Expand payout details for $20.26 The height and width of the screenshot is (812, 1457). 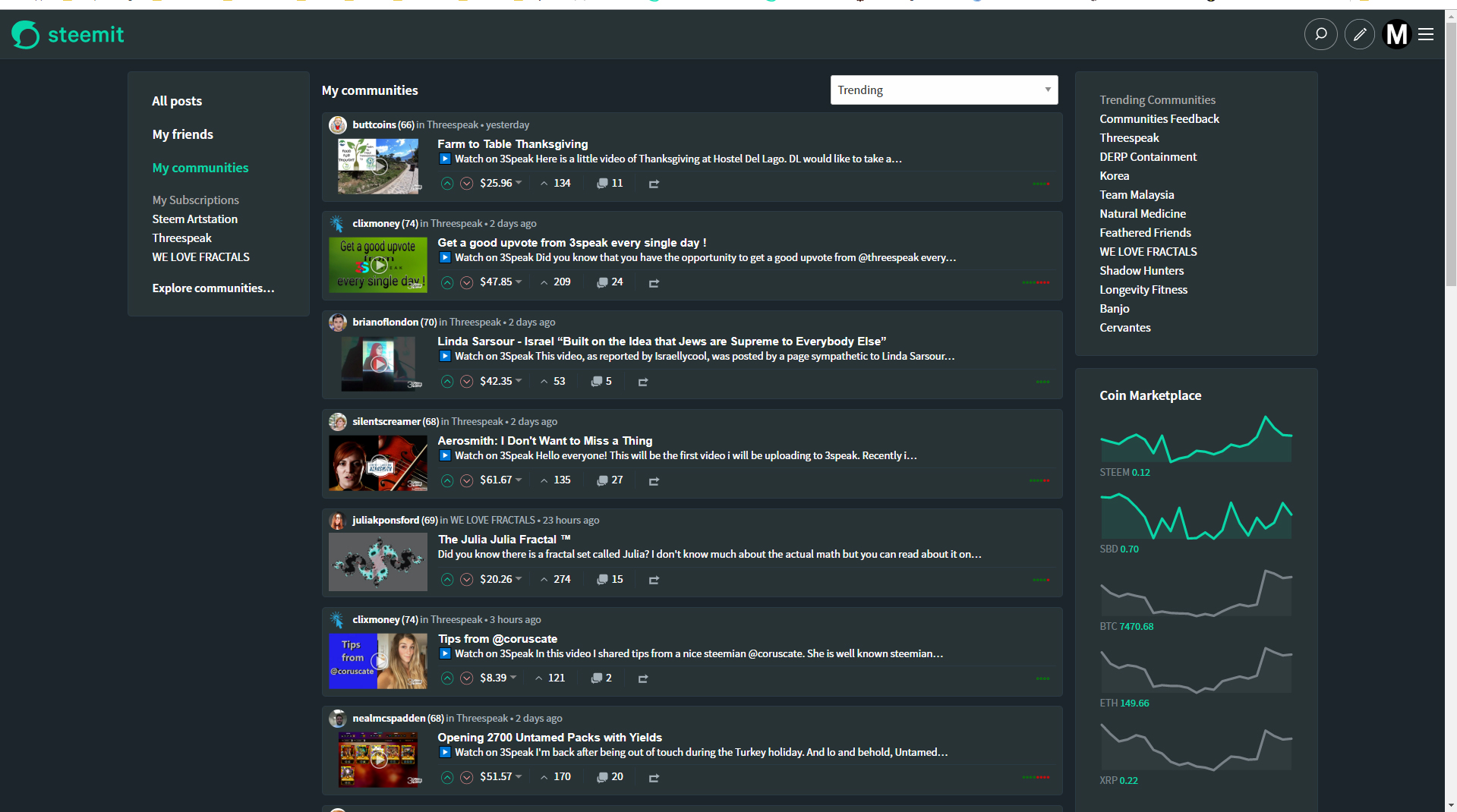[x=500, y=579]
